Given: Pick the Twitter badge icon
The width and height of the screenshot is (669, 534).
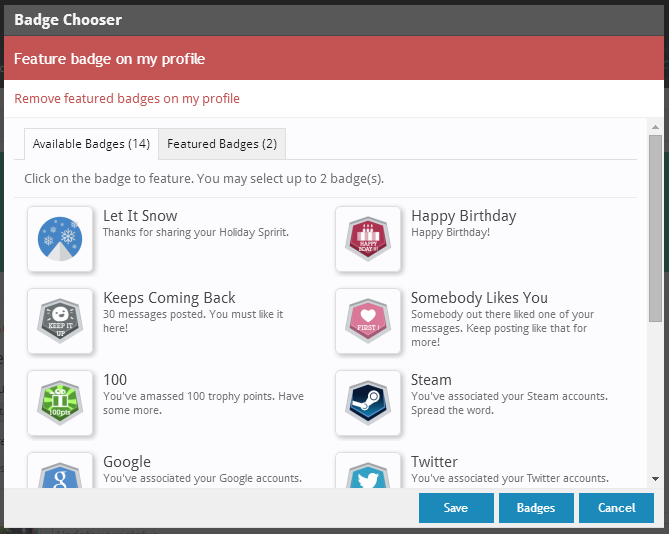Looking at the screenshot, I should click(x=368, y=472).
